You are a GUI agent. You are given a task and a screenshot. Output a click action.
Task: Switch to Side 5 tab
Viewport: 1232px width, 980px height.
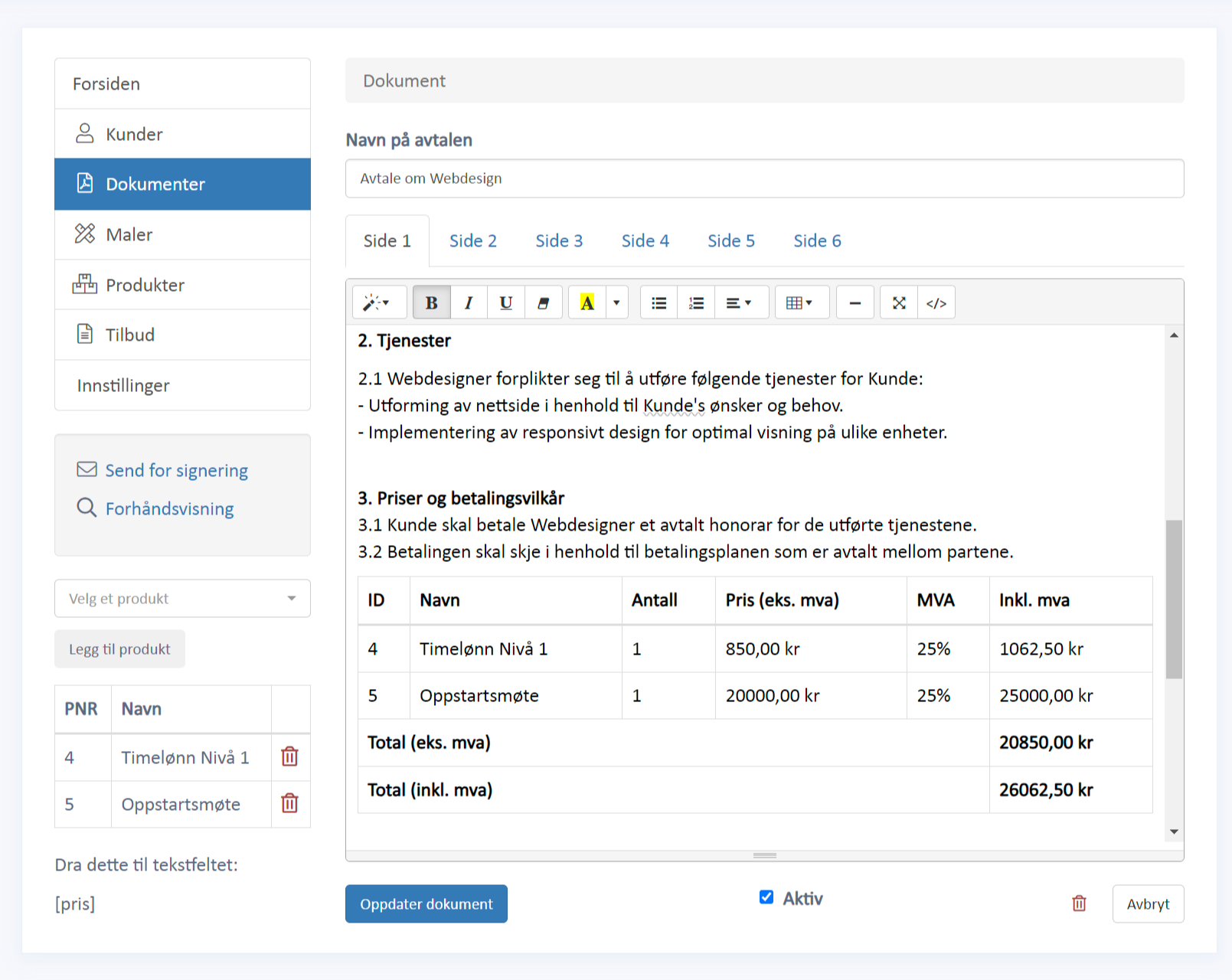point(731,241)
